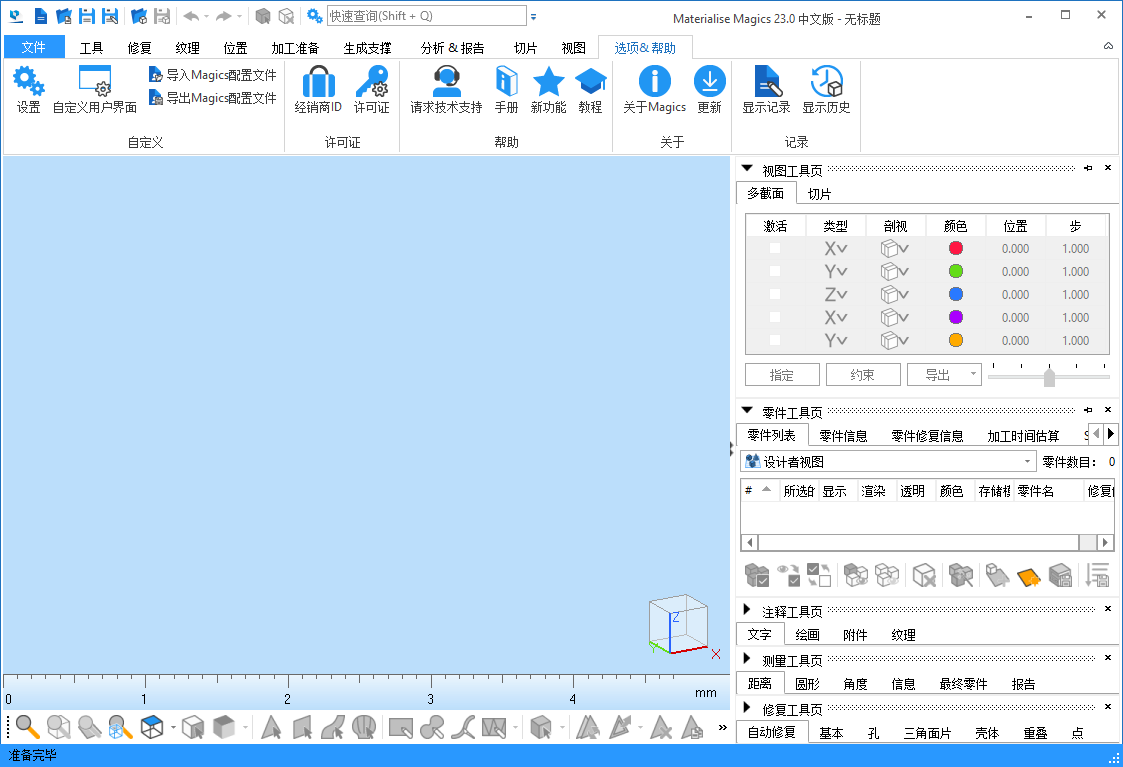
Task: Open the 加工时间估算 tab
Action: [x=1023, y=435]
